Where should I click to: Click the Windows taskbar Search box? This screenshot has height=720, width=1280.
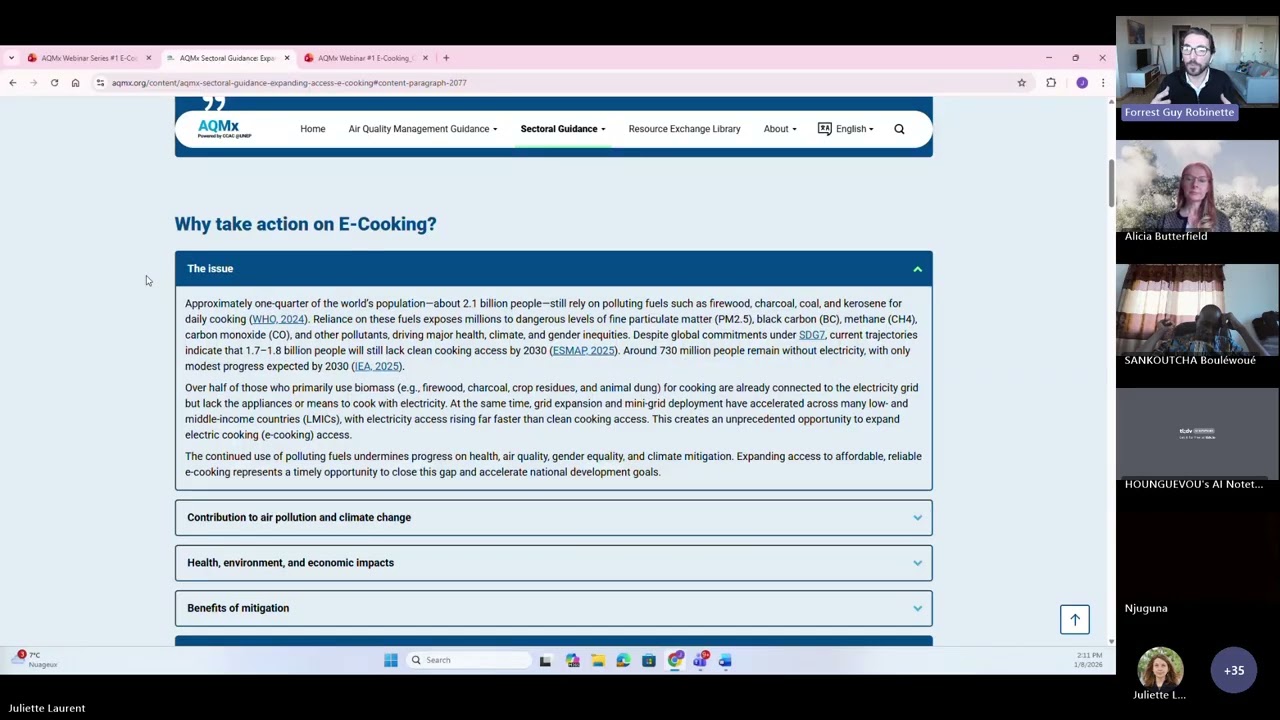point(468,660)
